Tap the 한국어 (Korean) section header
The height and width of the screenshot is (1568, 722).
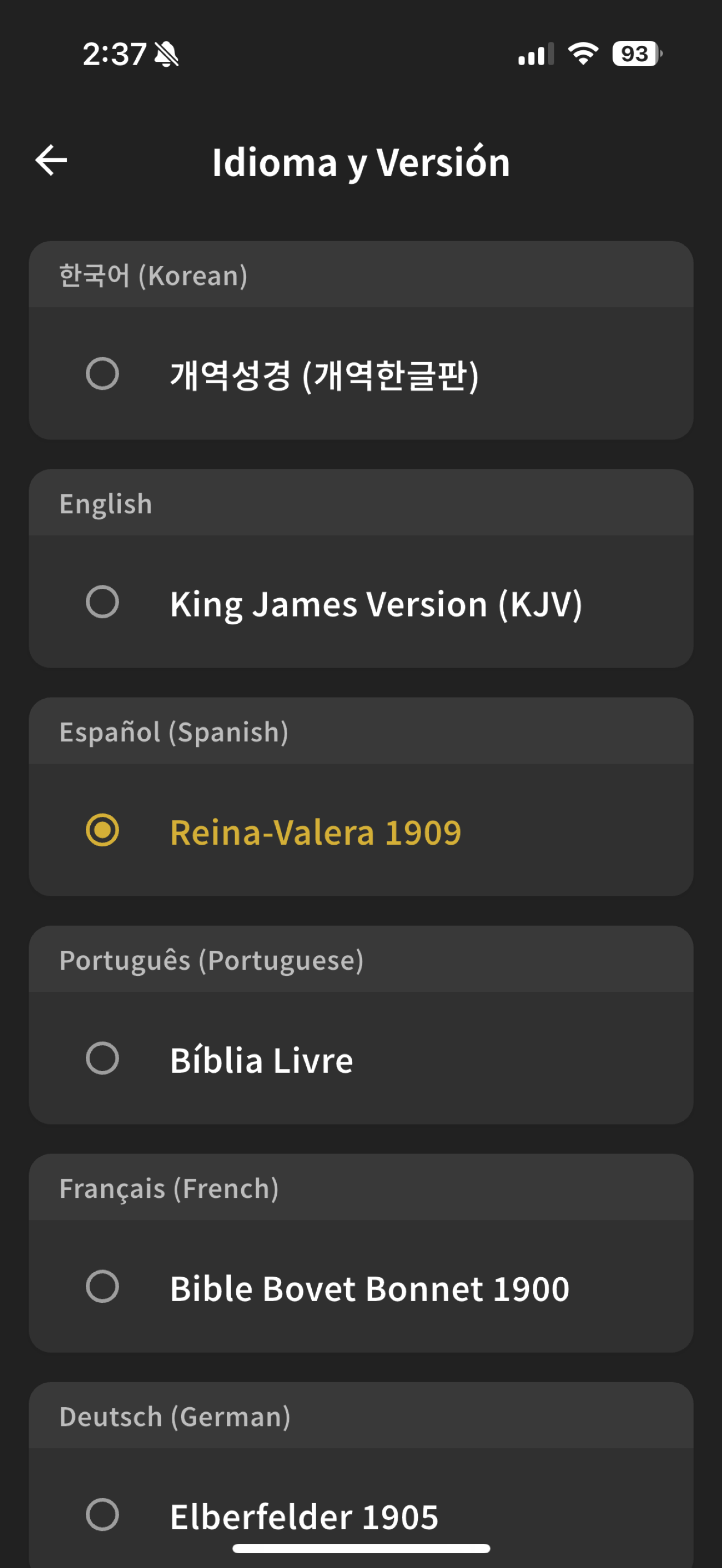[153, 275]
